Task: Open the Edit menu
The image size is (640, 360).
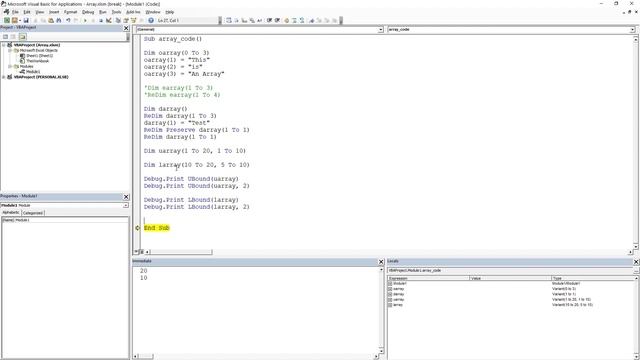Action: click(x=27, y=12)
